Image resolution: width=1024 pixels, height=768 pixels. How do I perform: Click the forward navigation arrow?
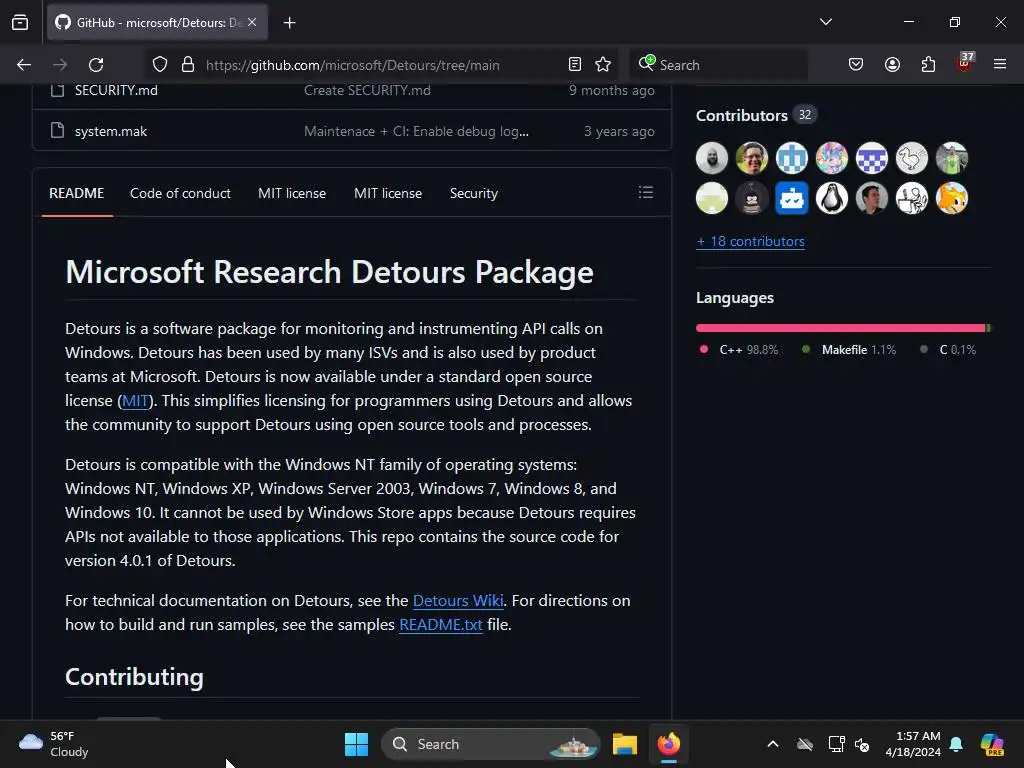click(60, 65)
